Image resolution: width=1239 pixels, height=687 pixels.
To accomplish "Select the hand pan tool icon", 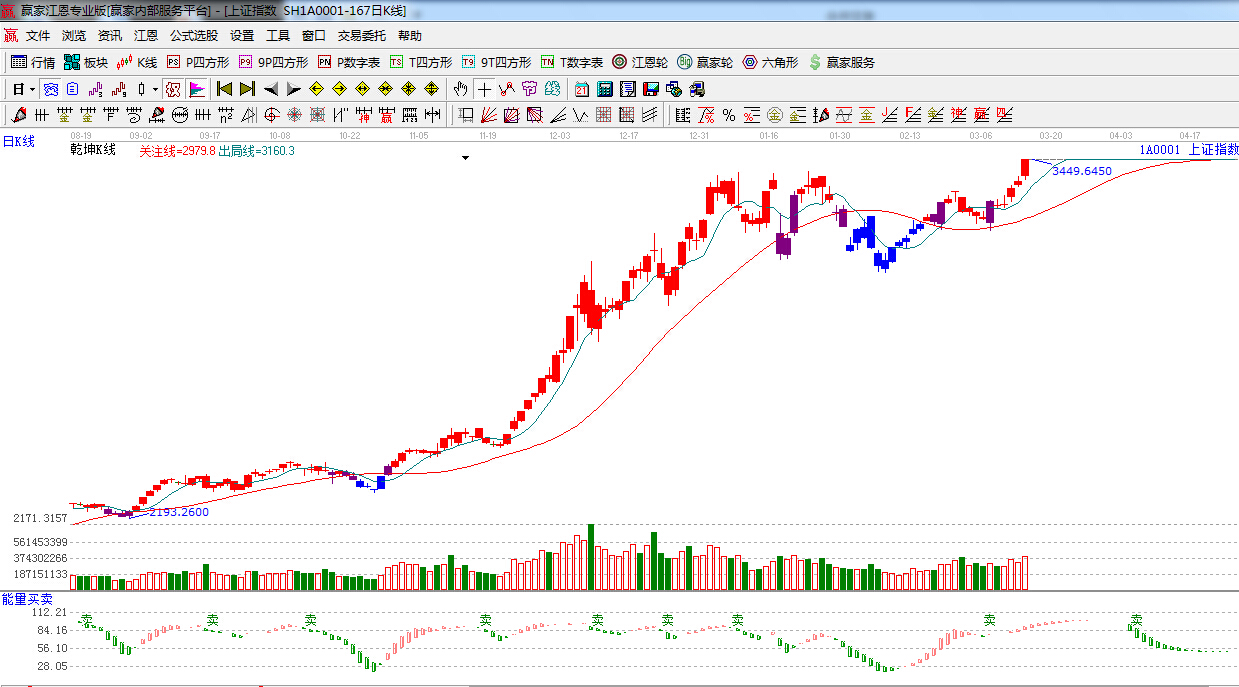I will [460, 89].
